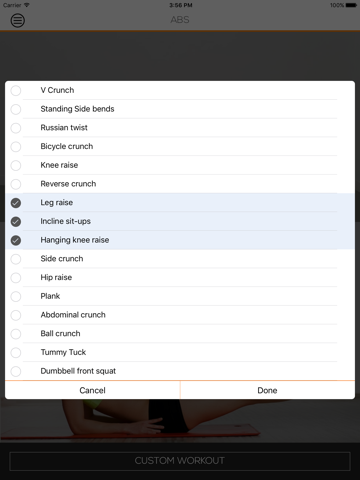Image resolution: width=360 pixels, height=480 pixels.
Task: Uncheck the Leg raise checkmark
Action: point(16,203)
